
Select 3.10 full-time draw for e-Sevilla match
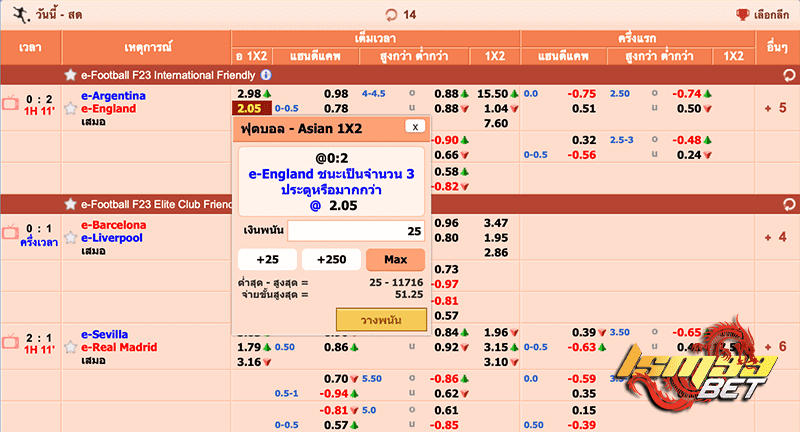click(x=496, y=362)
